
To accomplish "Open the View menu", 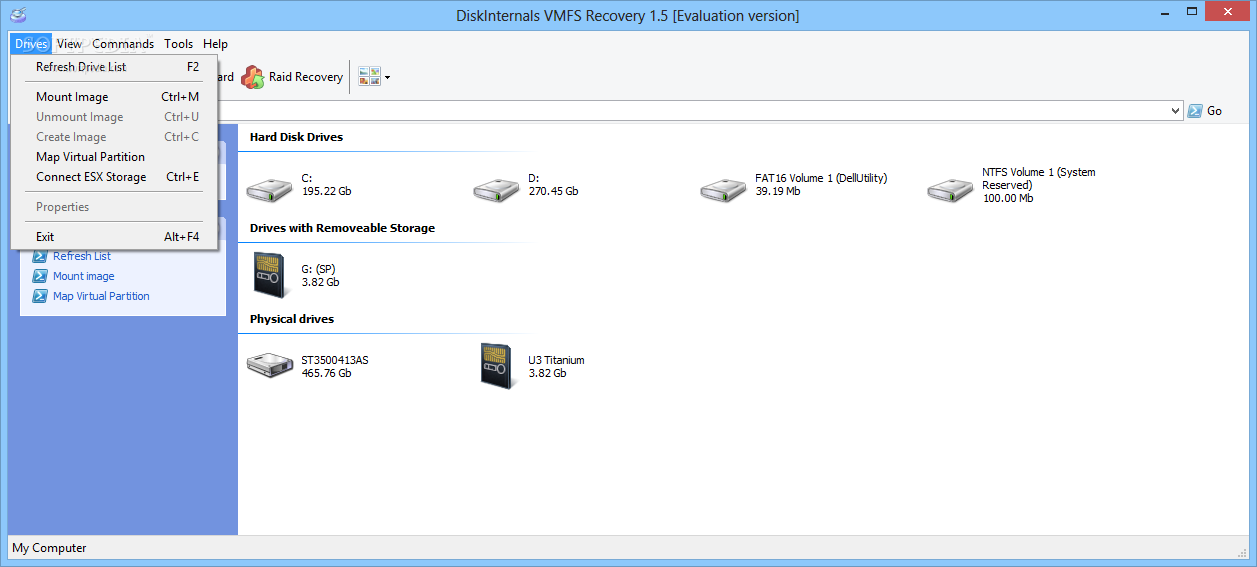I will 69,44.
